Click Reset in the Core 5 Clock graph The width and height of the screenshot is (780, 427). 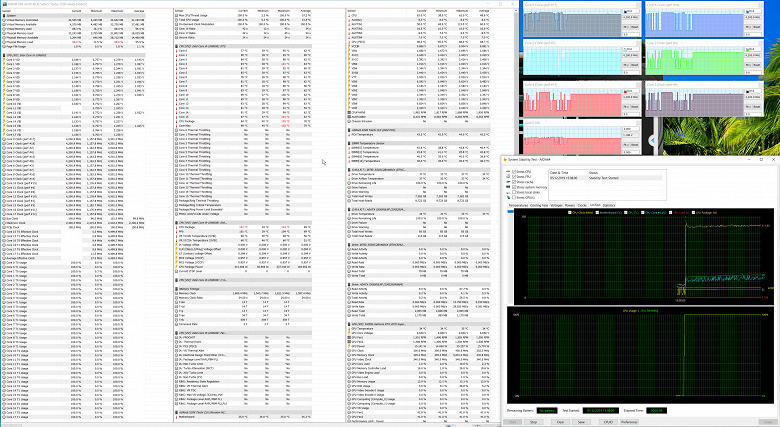pyautogui.click(x=757, y=107)
